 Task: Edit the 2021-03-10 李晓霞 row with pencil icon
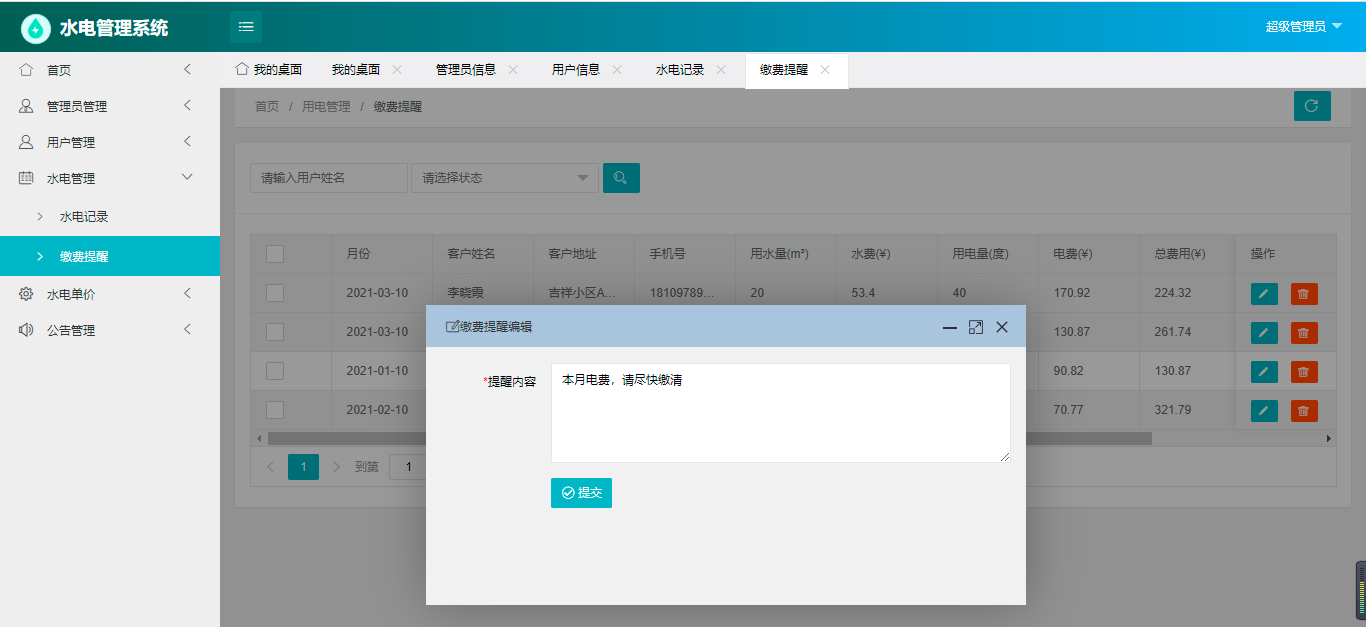[1264, 293]
